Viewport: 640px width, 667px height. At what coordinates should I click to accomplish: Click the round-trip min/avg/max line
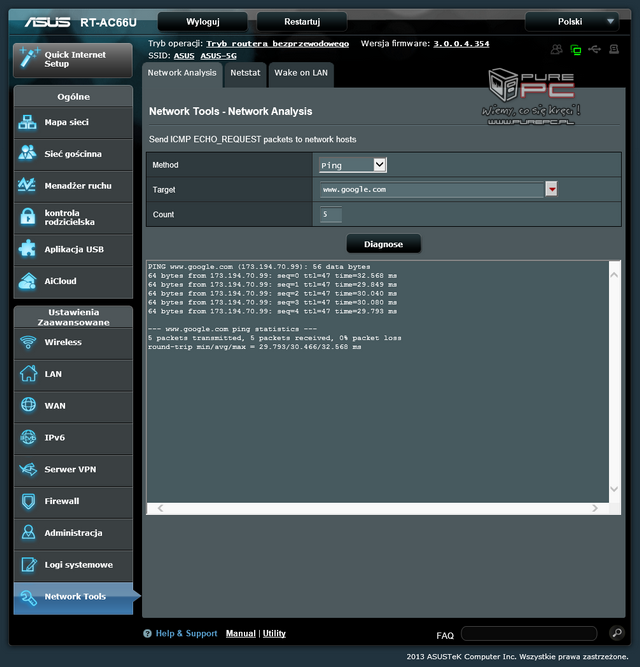tap(255, 347)
